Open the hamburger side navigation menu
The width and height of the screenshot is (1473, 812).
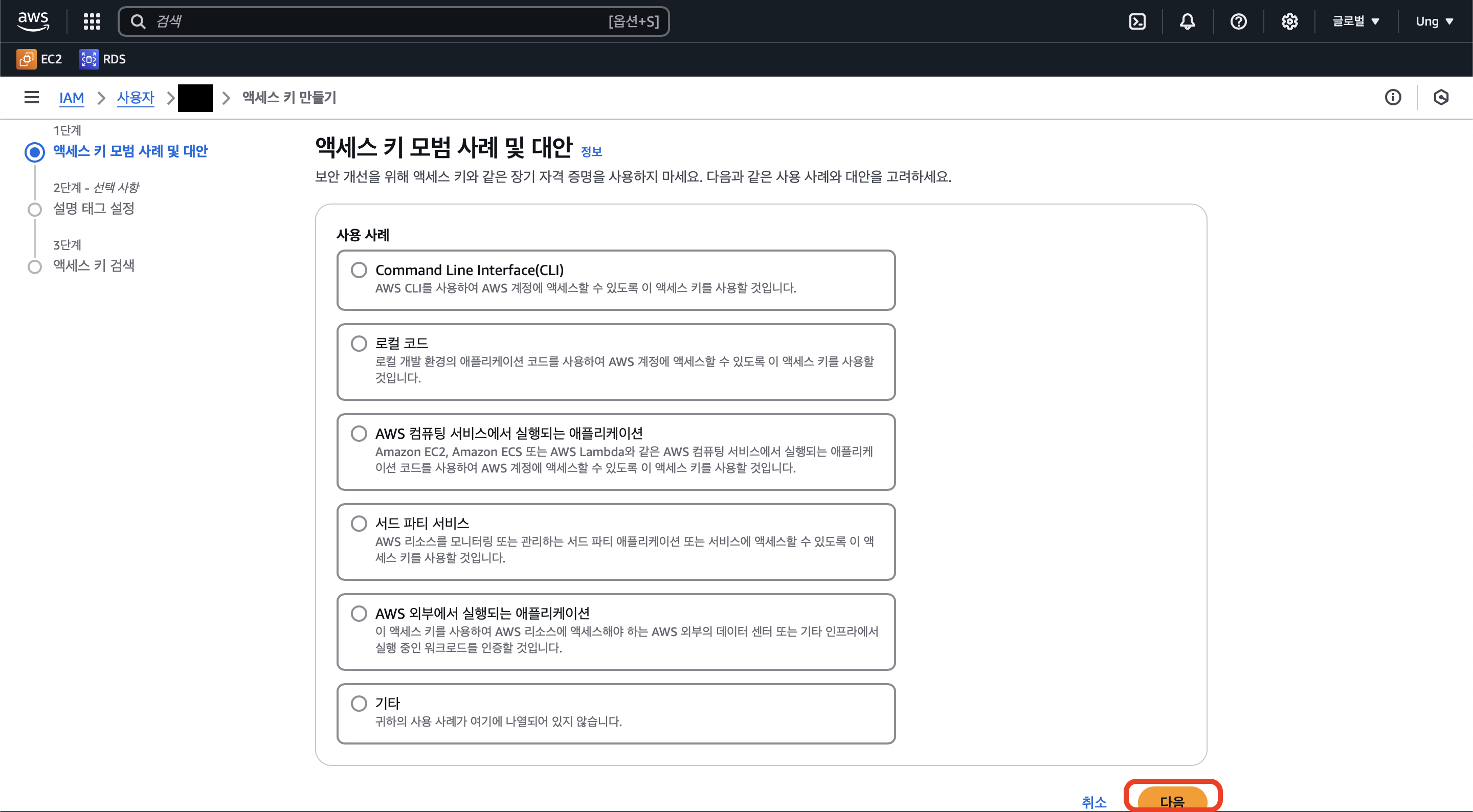31,97
